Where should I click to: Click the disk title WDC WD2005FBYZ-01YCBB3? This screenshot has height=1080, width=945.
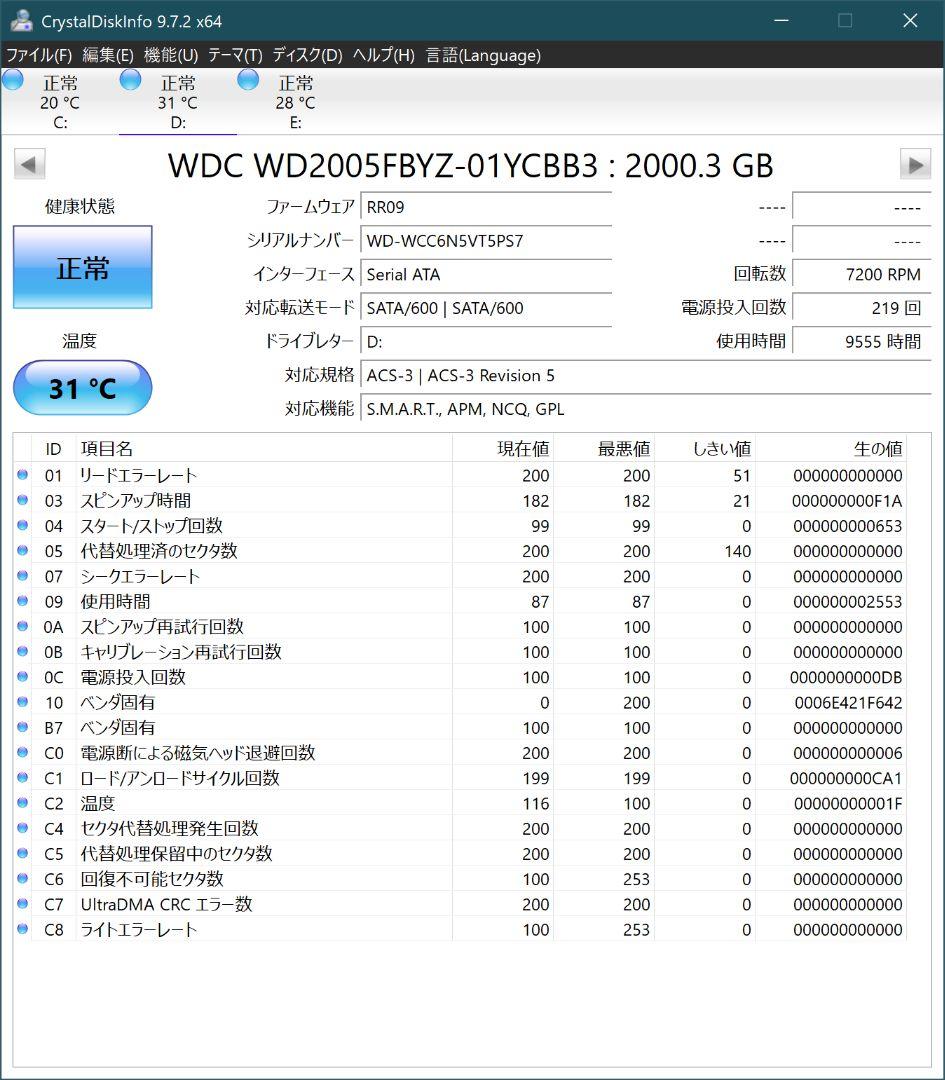(x=470, y=165)
